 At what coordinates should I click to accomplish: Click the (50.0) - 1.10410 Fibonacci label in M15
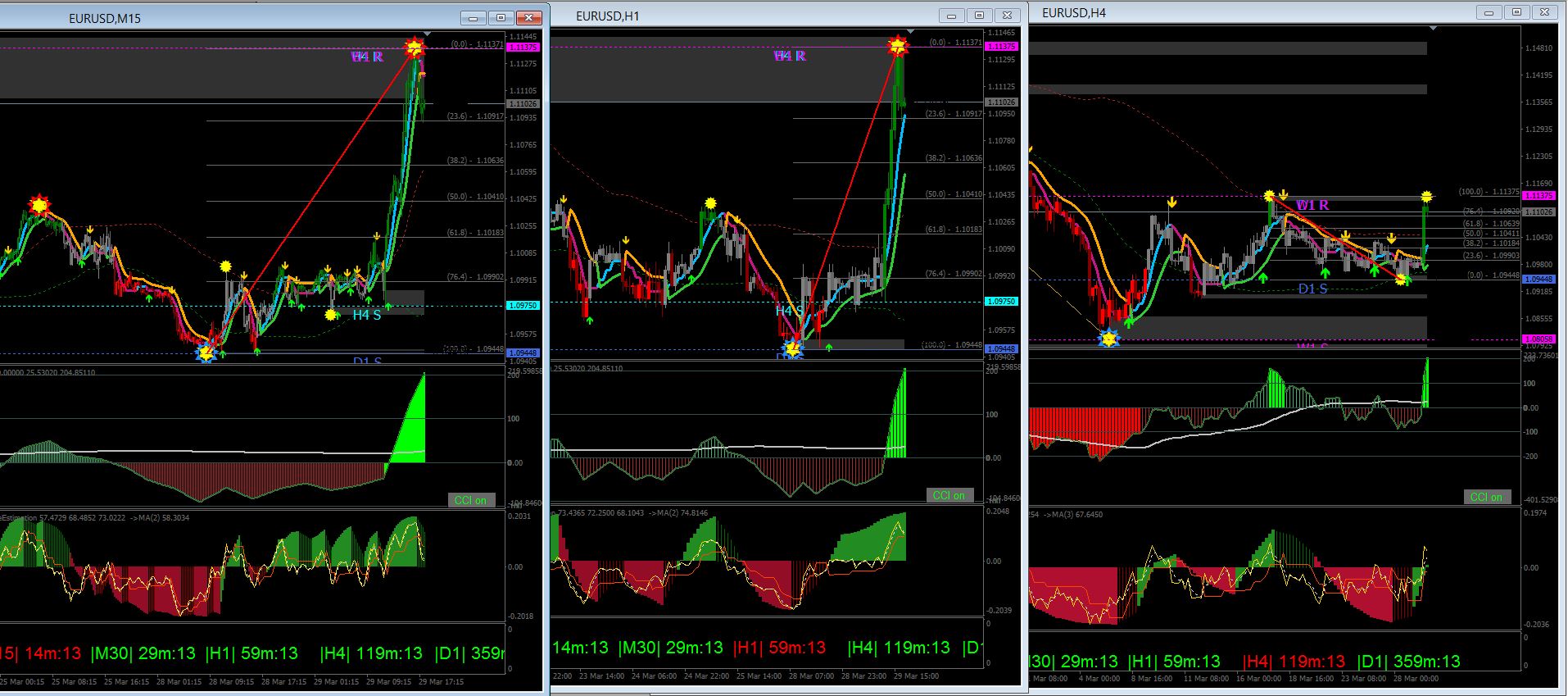point(475,197)
